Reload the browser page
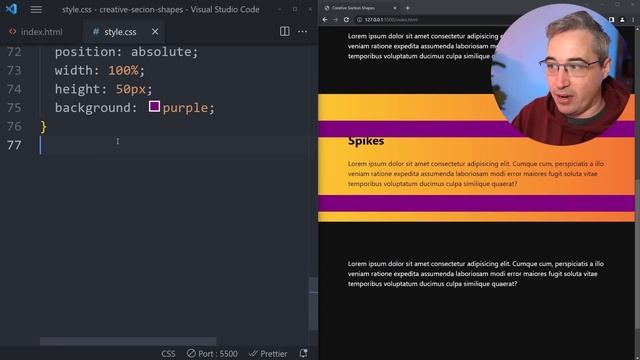The image size is (640, 360). 346,20
